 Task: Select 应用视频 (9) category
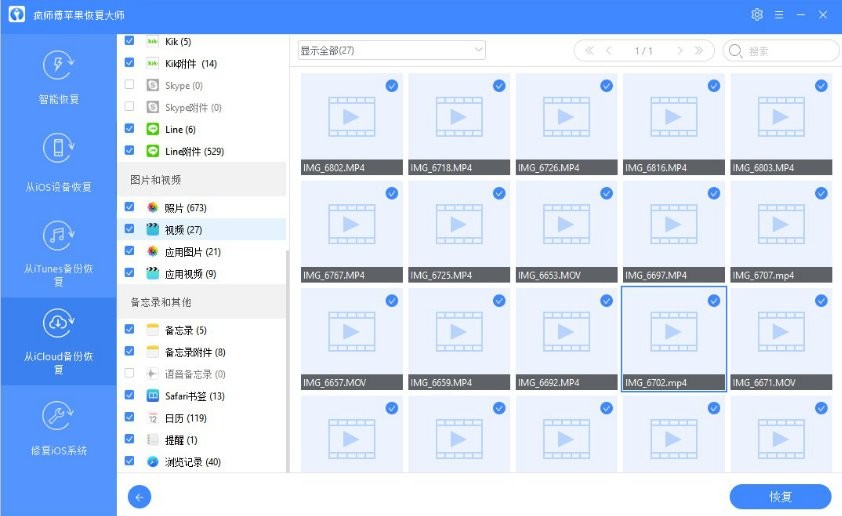coord(189,273)
